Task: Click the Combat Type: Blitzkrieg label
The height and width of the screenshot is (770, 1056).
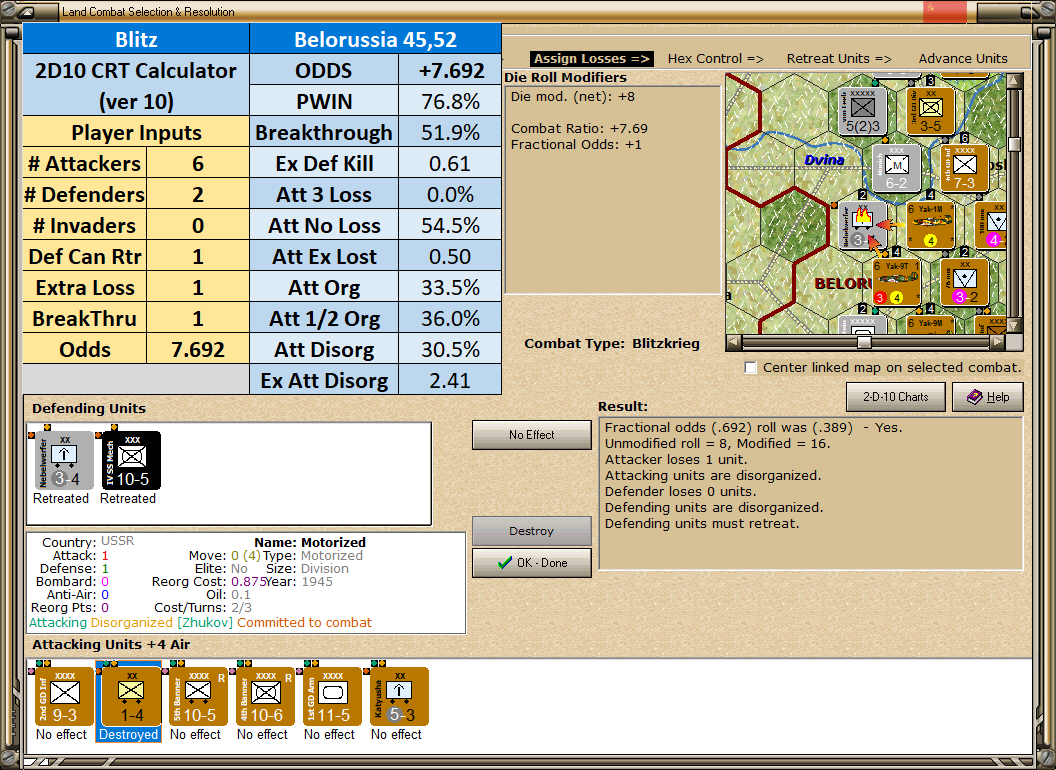Action: (612, 344)
